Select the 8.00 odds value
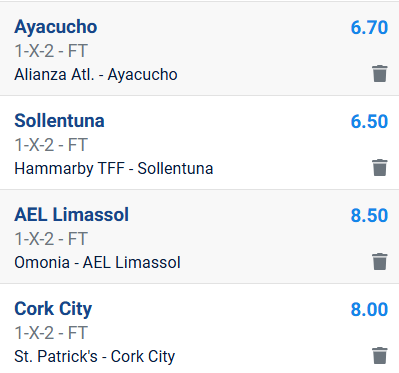Image resolution: width=399 pixels, height=373 pixels. tap(369, 309)
